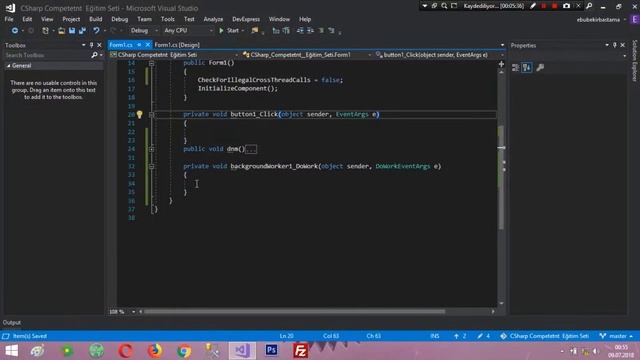The image size is (640, 360).
Task: Open the Edit menu
Action: coord(27,19)
